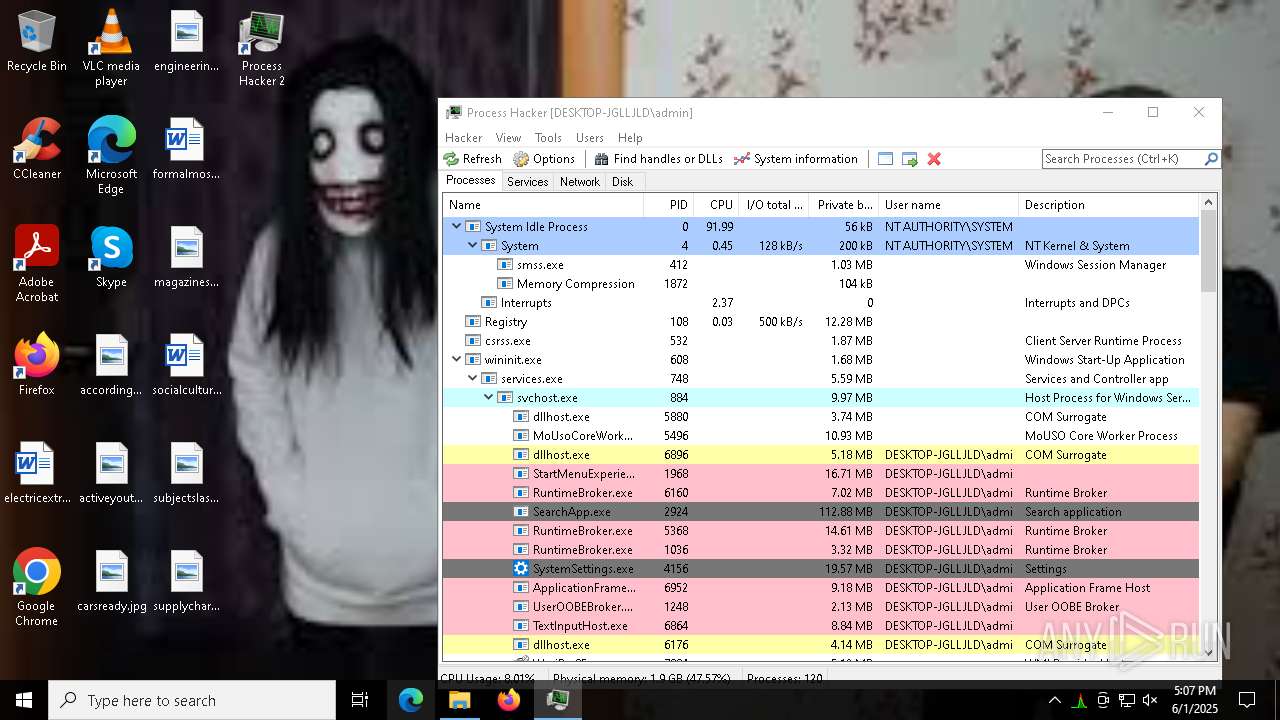1280x720 pixels.
Task: Sort by the CPU column header
Action: [716, 205]
